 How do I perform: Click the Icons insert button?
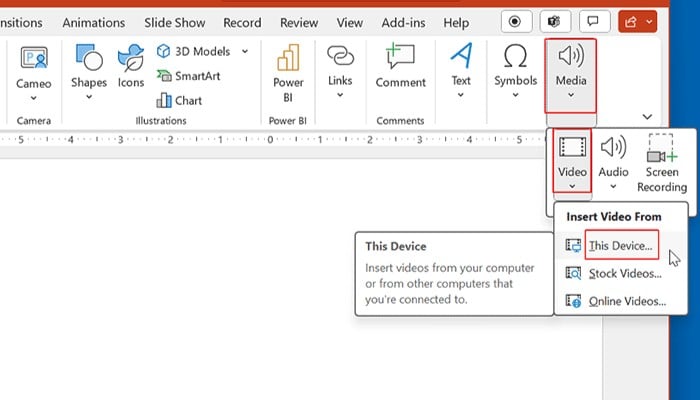coord(131,67)
